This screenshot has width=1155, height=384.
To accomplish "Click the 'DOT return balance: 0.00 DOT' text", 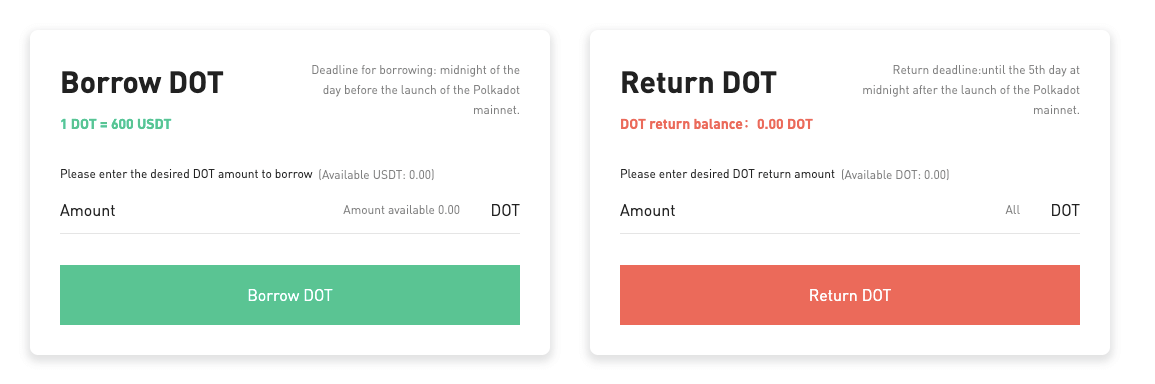I will click(717, 124).
